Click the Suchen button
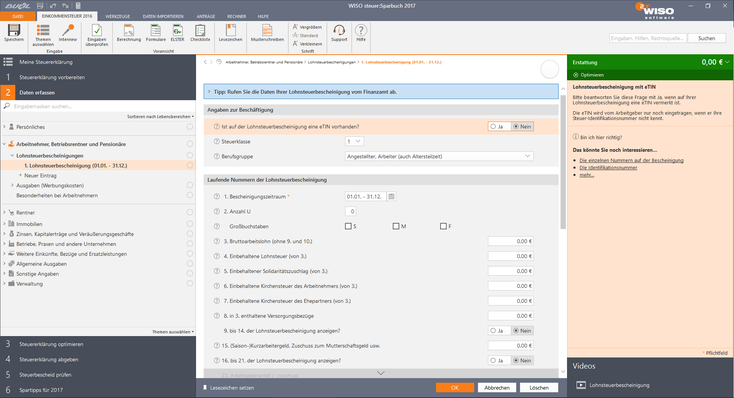The width and height of the screenshot is (734, 398). coord(706,38)
